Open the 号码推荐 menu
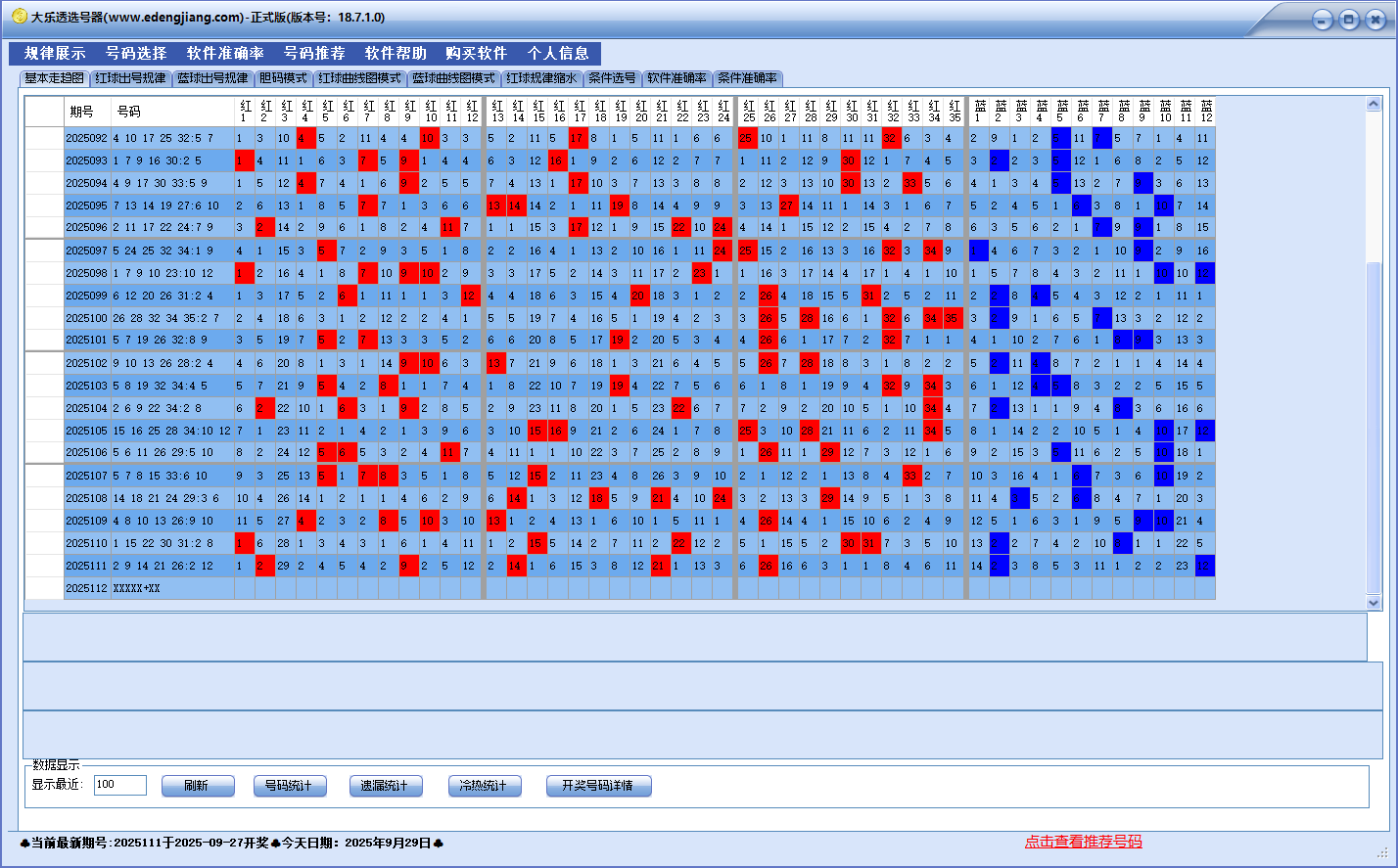 [314, 54]
